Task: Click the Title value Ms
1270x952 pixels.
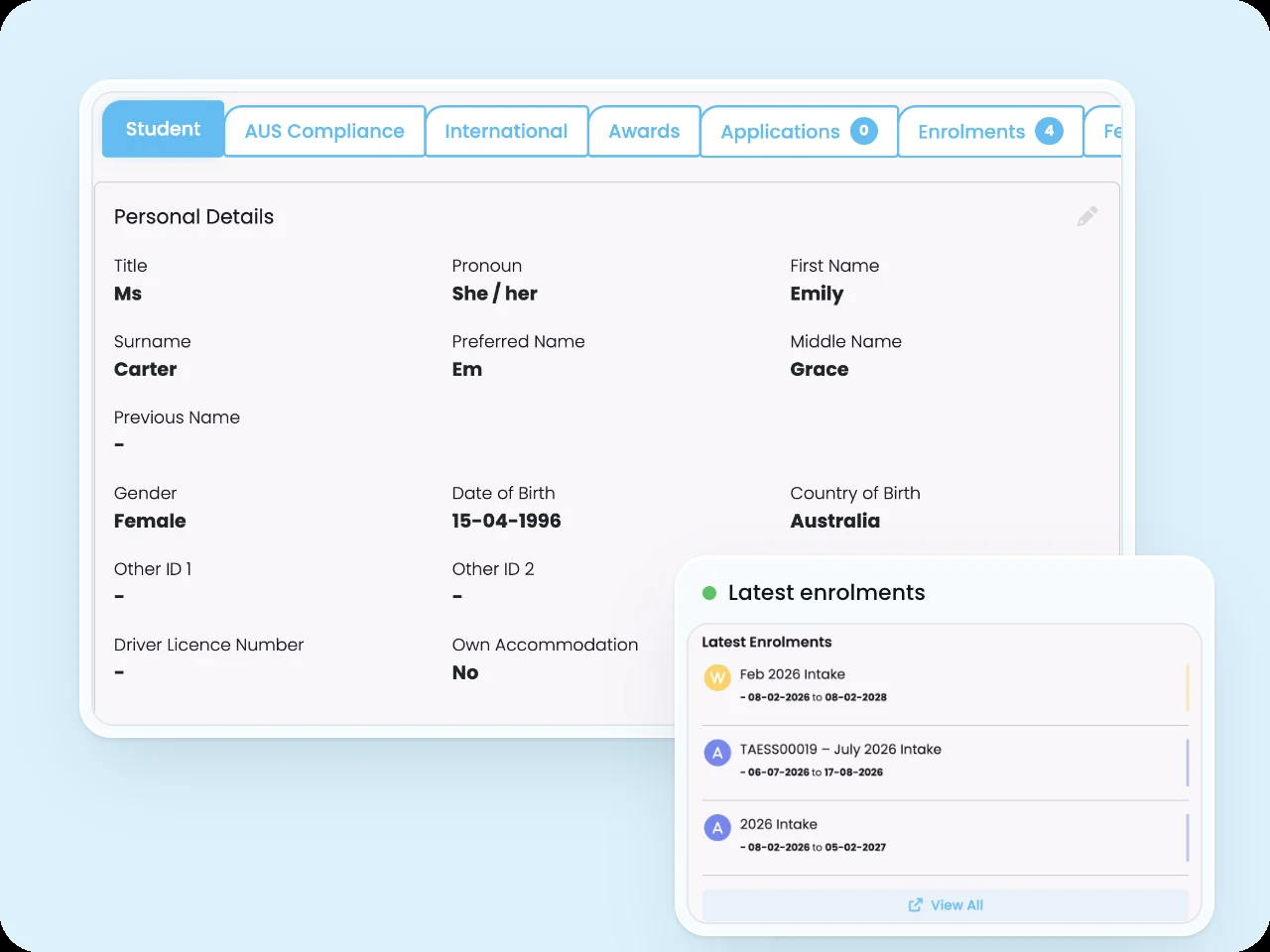Action: pyautogui.click(x=128, y=294)
